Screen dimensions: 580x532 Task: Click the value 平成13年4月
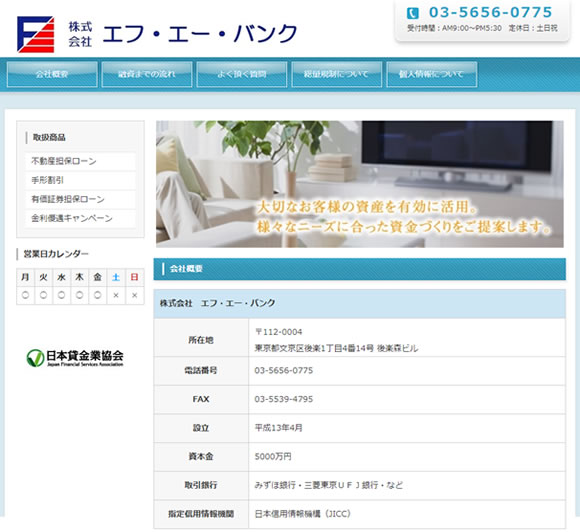pos(279,428)
